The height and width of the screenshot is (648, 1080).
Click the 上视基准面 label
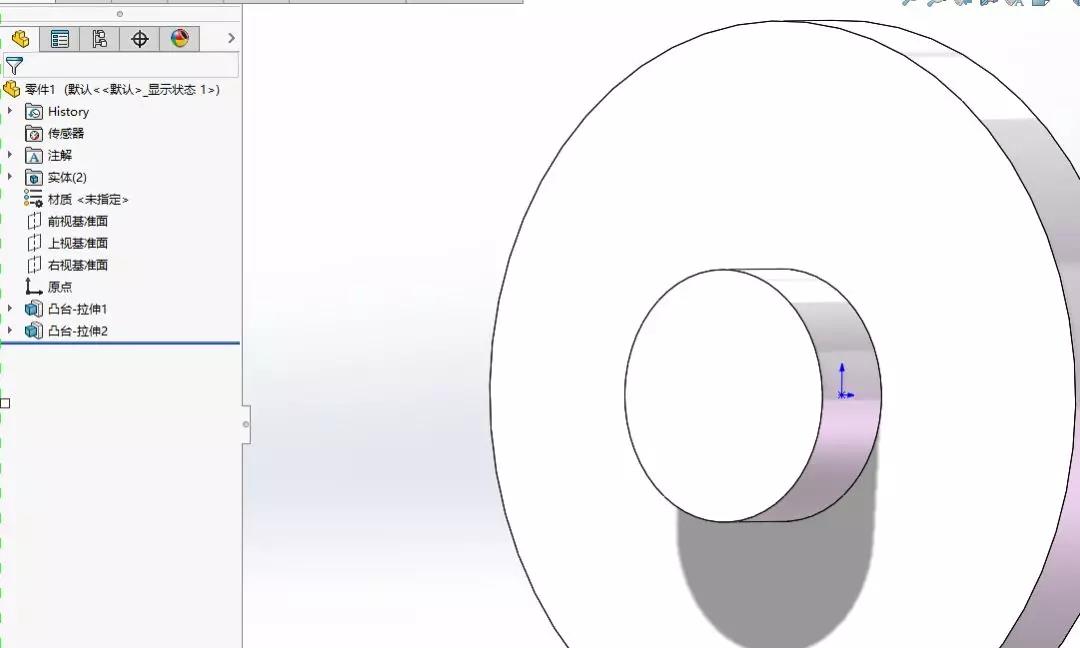coord(78,243)
